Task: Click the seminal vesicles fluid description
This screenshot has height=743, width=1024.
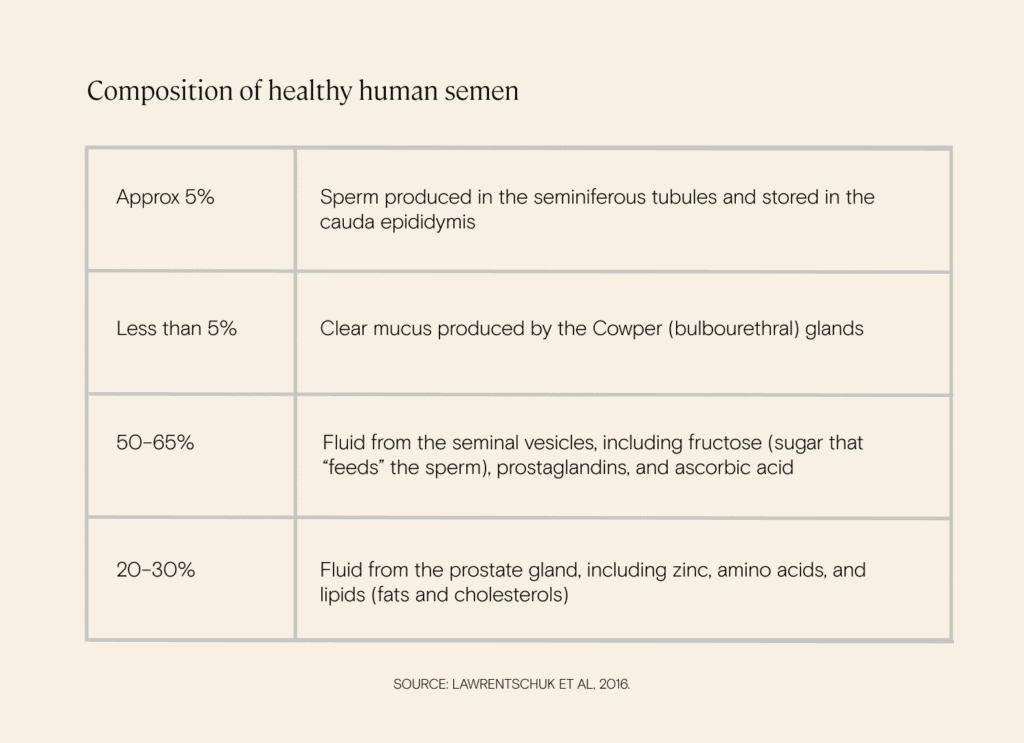Action: pos(592,455)
